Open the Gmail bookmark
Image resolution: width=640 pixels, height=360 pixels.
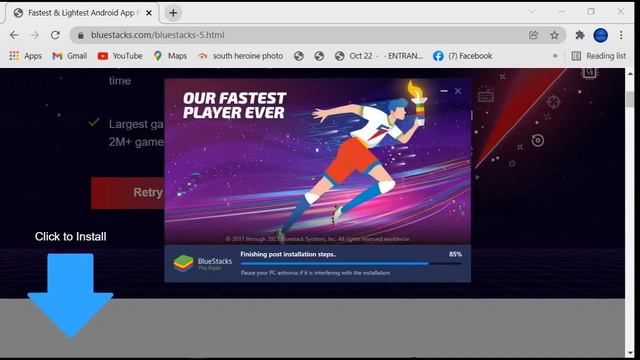[70, 56]
